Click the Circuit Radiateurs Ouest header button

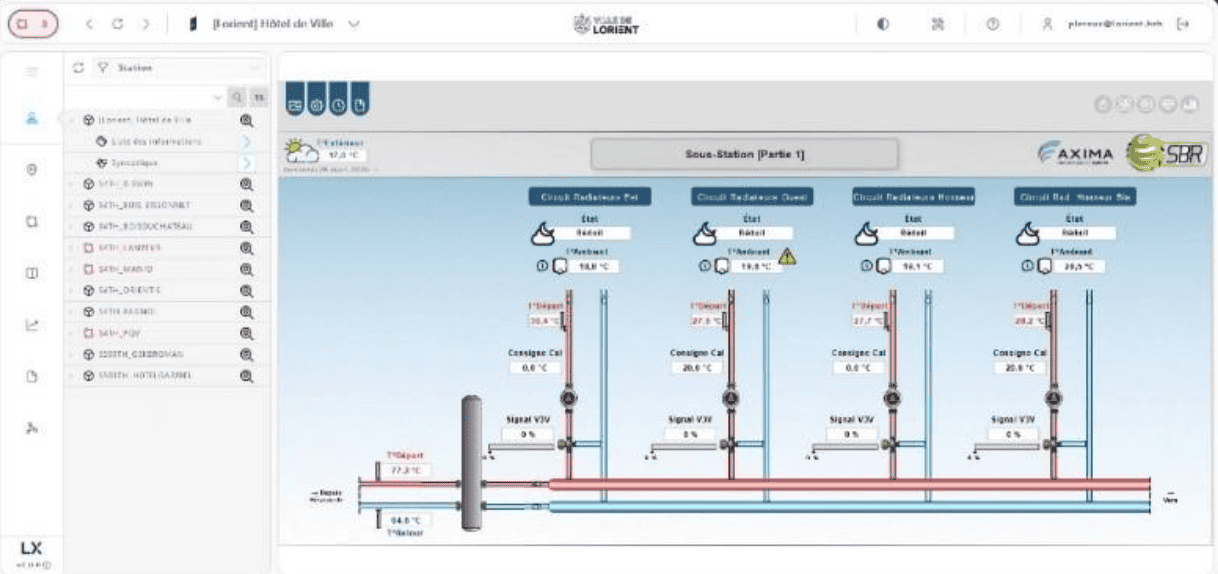pyautogui.click(x=752, y=197)
